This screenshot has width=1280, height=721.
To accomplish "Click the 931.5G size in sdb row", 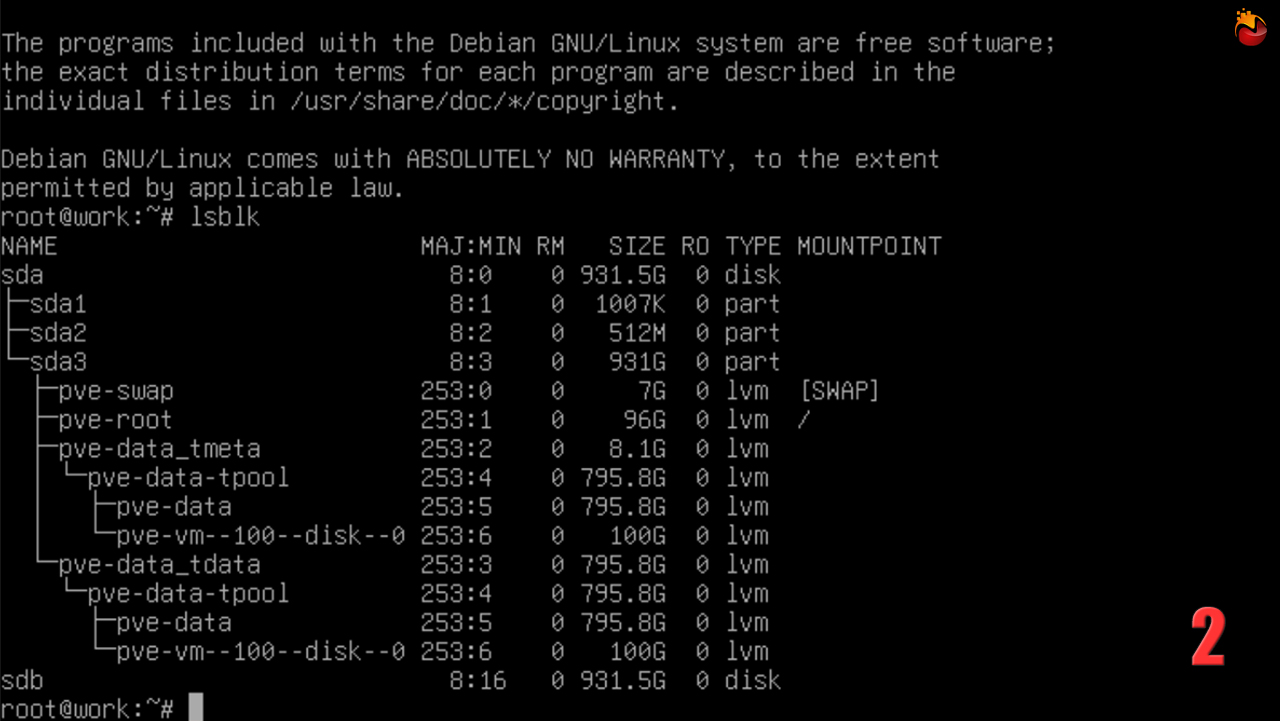I will [623, 681].
